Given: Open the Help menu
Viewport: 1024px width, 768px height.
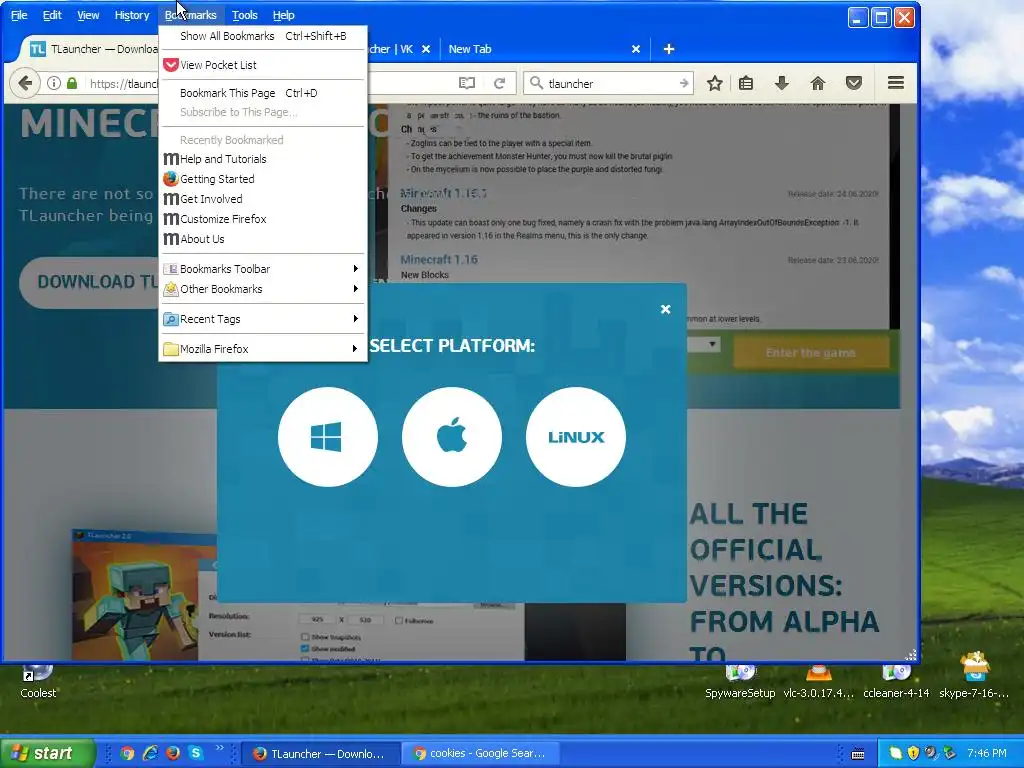Looking at the screenshot, I should [283, 15].
